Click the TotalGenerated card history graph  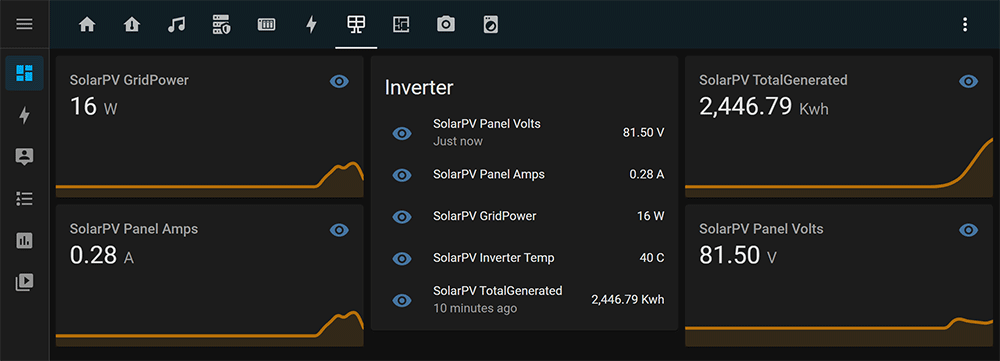pos(839,167)
